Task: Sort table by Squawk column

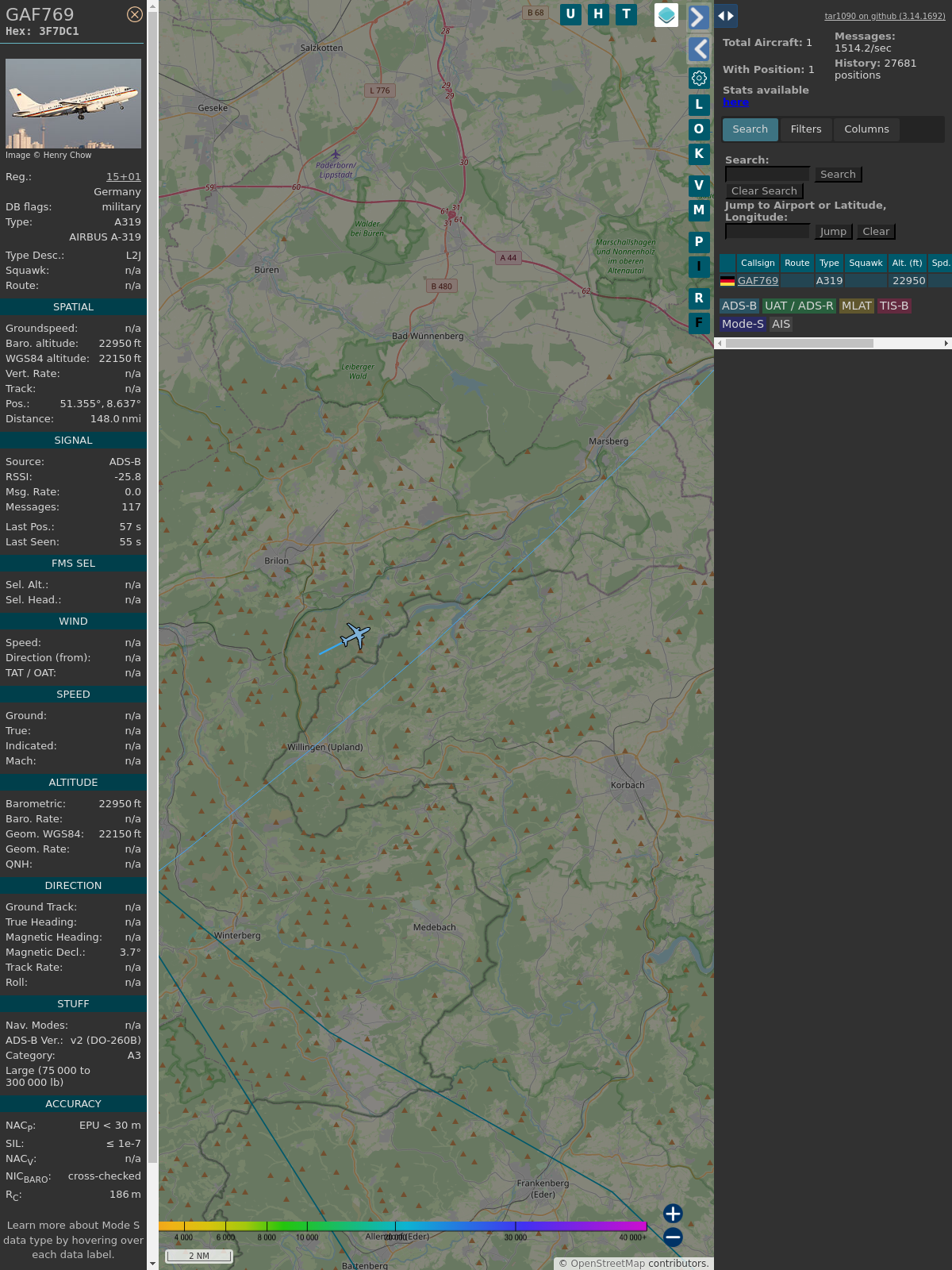Action: [866, 263]
